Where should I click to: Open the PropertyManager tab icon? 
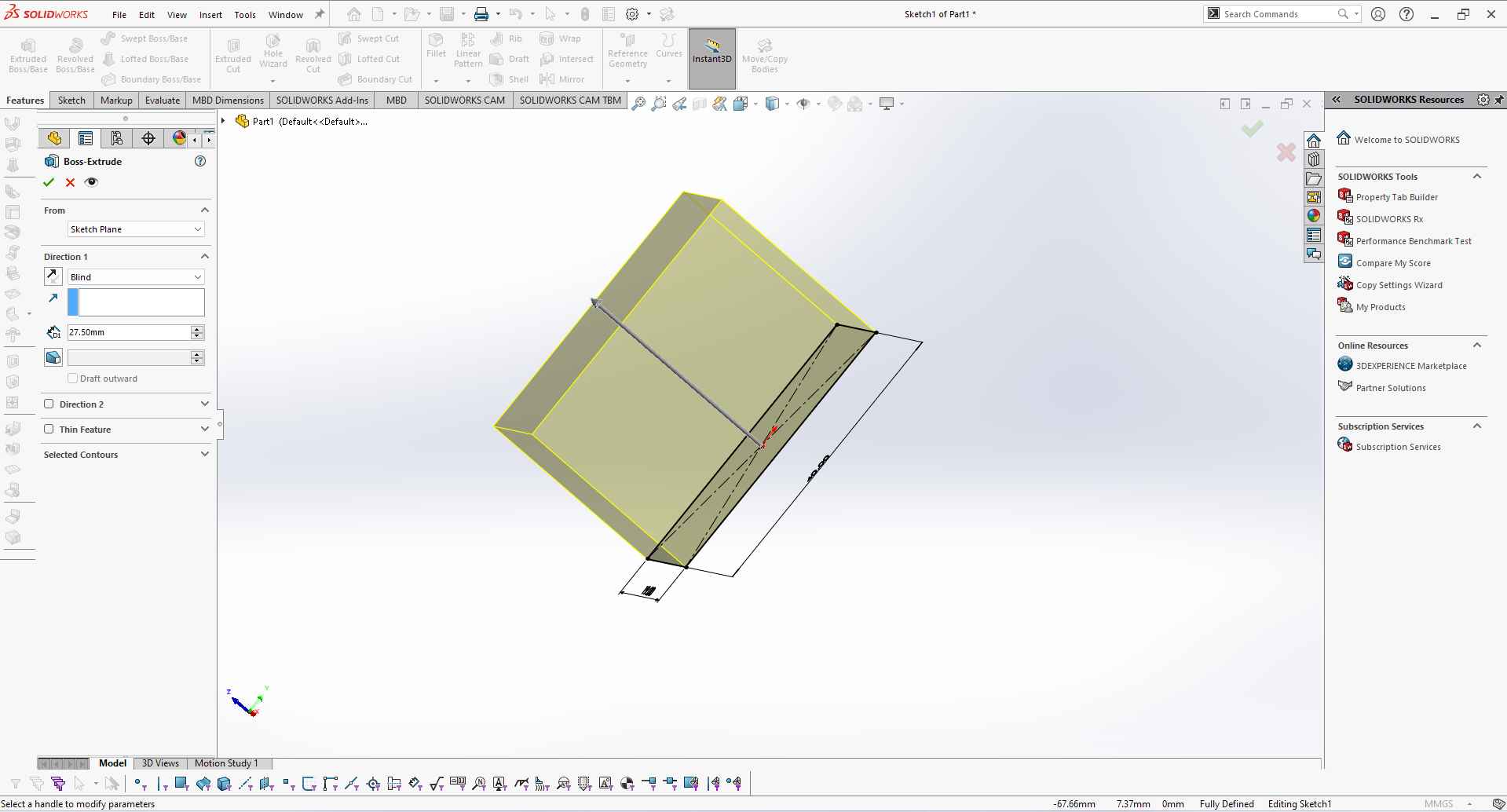[x=86, y=138]
